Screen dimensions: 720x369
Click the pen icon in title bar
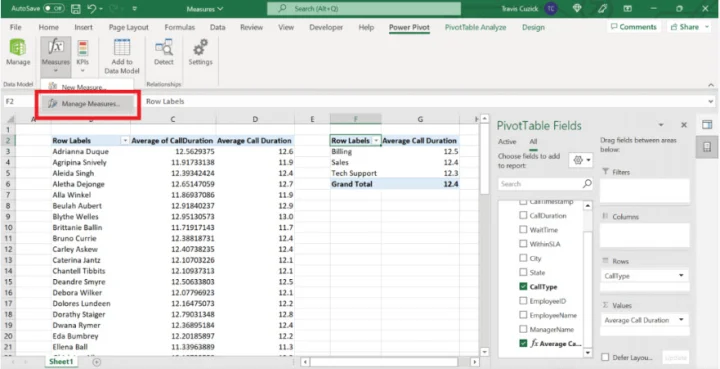pyautogui.click(x=602, y=9)
